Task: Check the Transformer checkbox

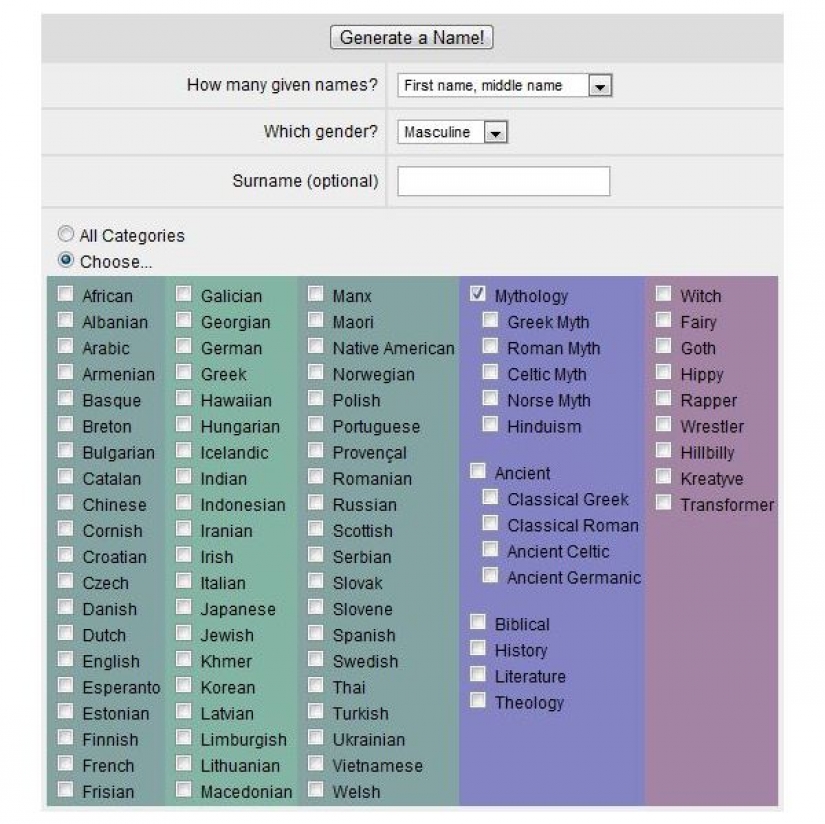Action: tap(664, 502)
